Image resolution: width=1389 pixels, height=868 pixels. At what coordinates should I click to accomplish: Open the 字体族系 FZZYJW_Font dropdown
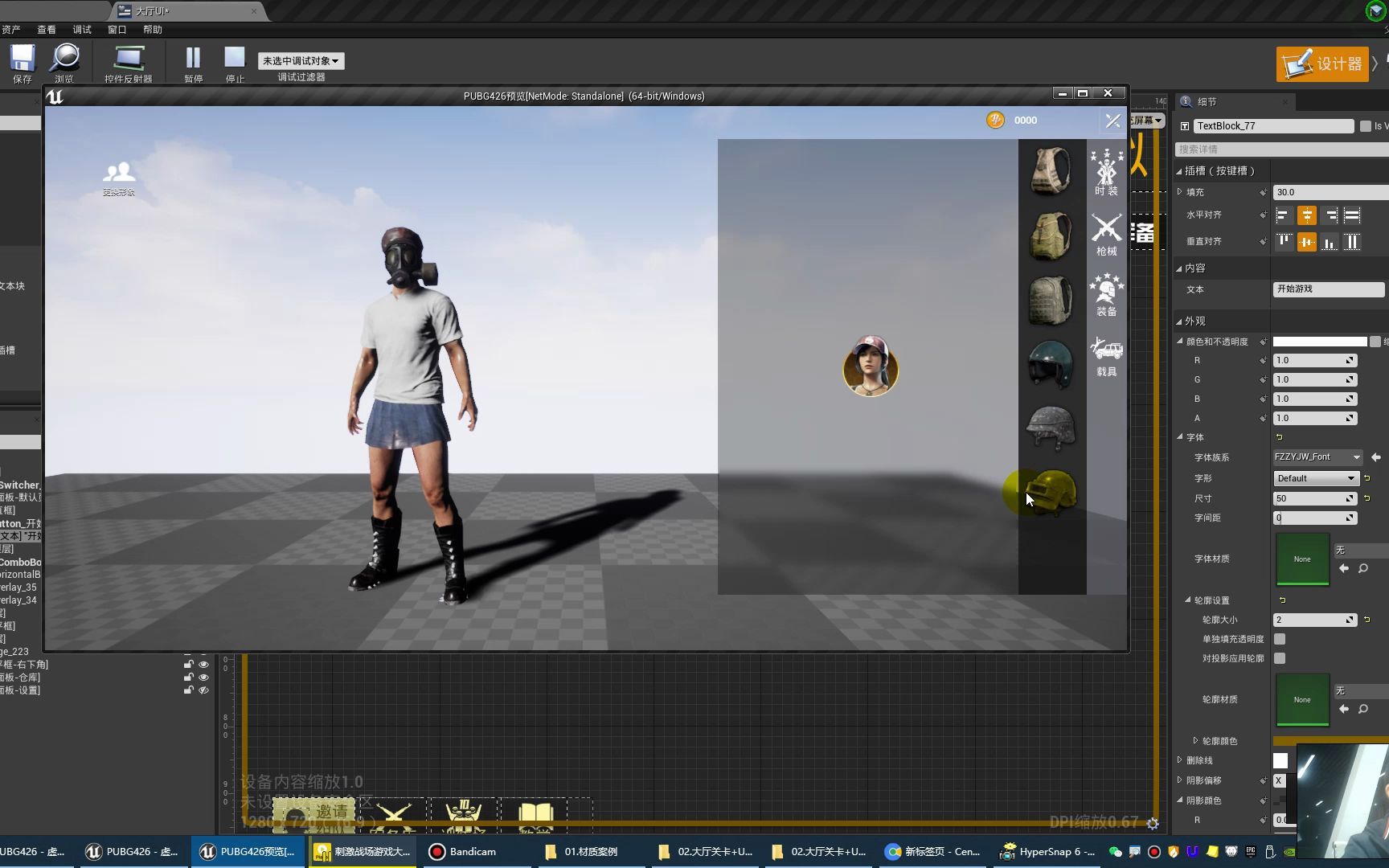[1317, 457]
